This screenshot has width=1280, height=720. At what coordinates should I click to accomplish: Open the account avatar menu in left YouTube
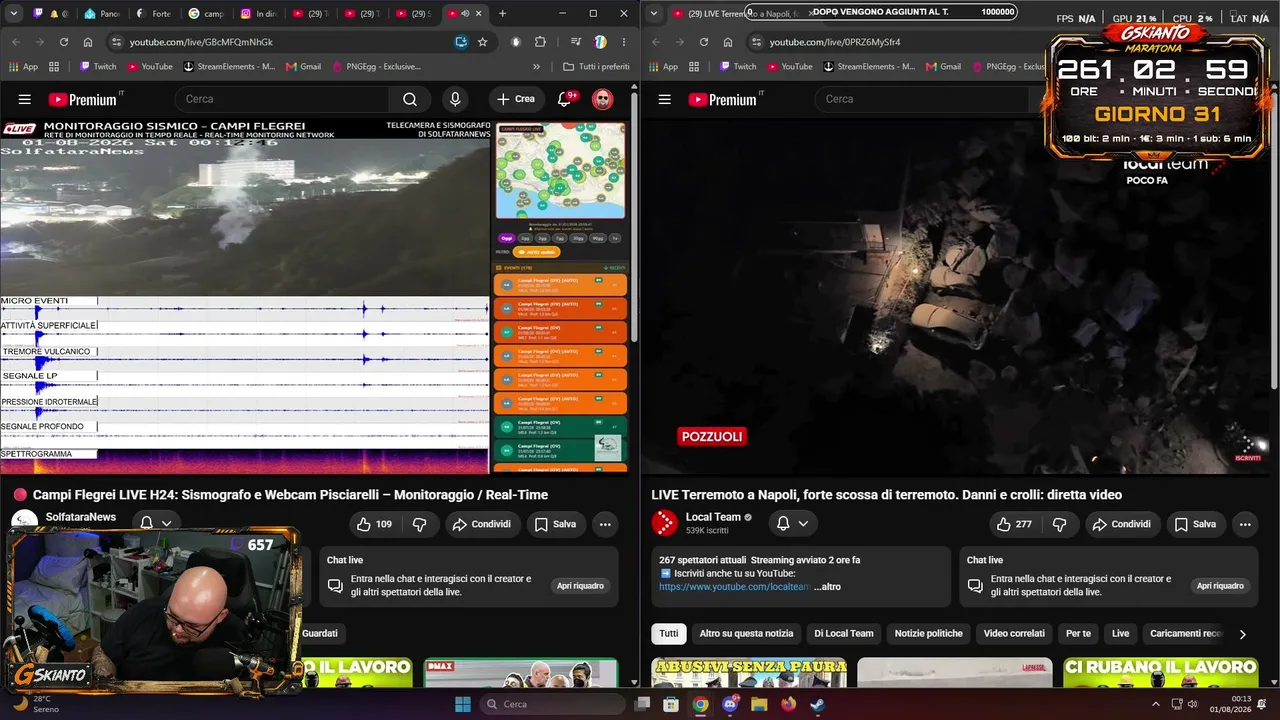pos(602,99)
